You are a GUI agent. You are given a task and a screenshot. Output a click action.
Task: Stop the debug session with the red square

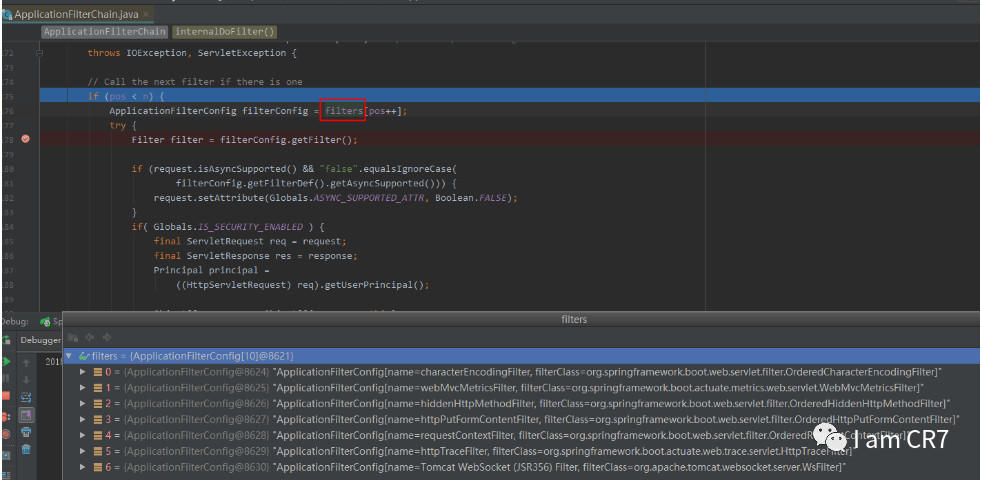(x=7, y=396)
